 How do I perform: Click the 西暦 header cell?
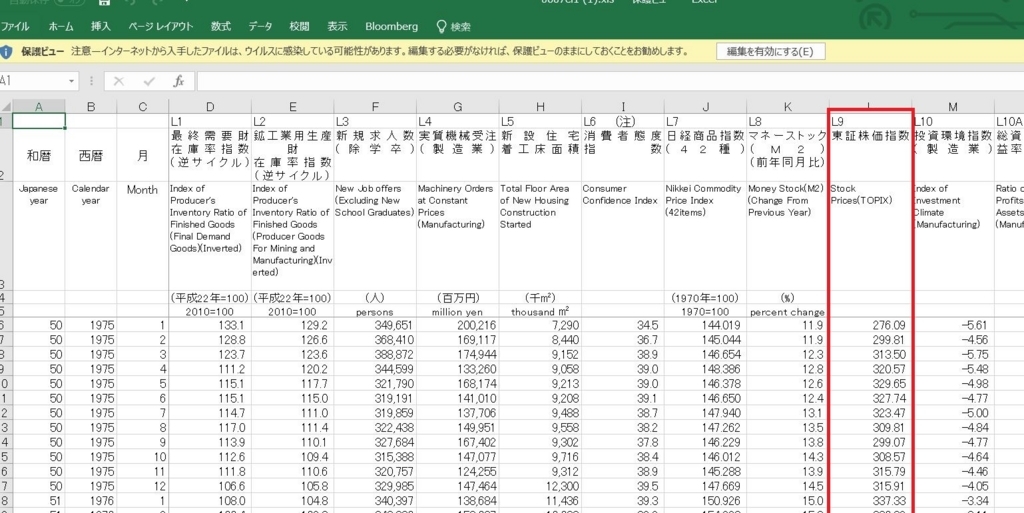tap(91, 155)
